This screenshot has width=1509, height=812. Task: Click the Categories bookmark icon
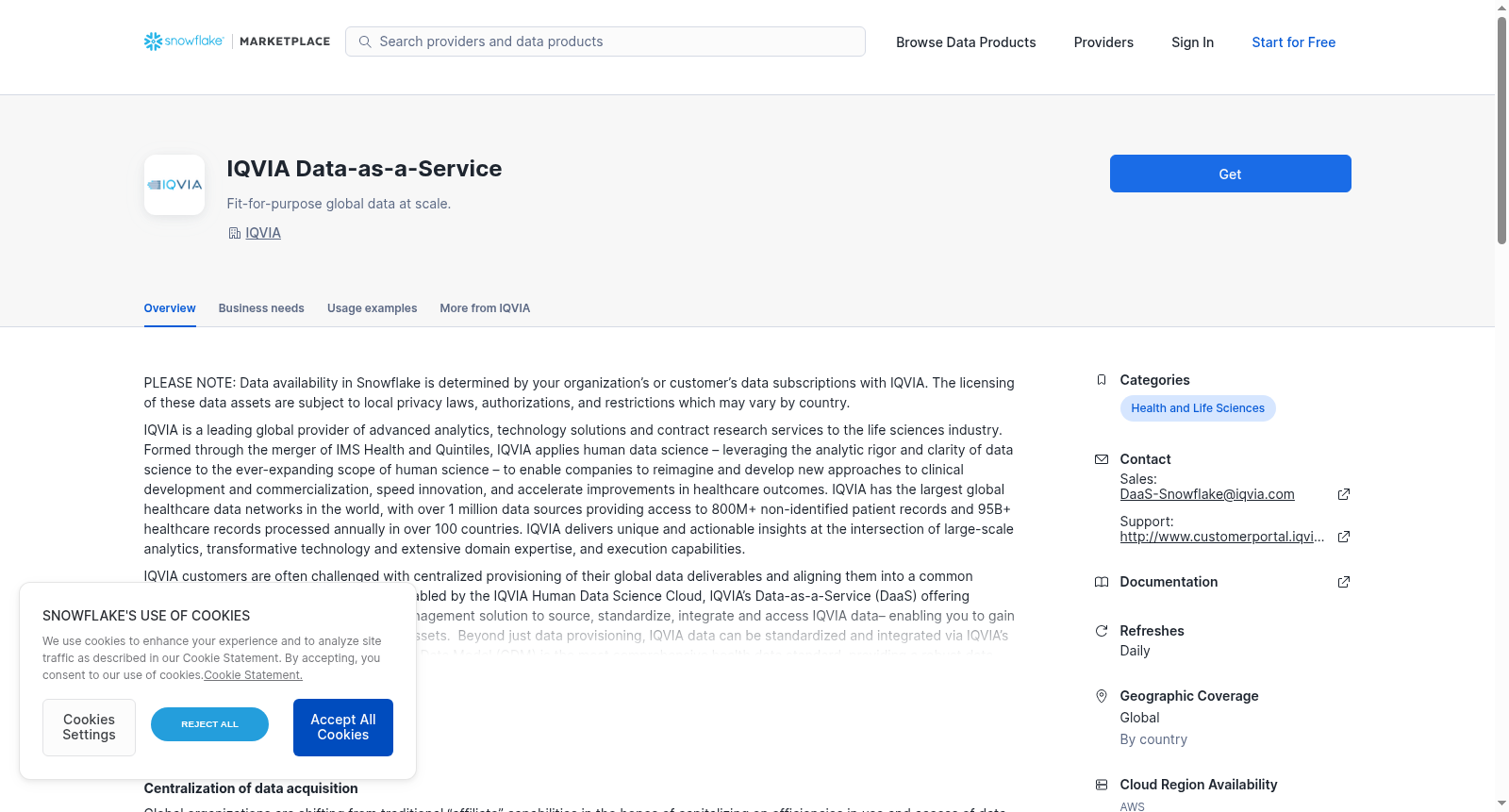coord(1101,380)
